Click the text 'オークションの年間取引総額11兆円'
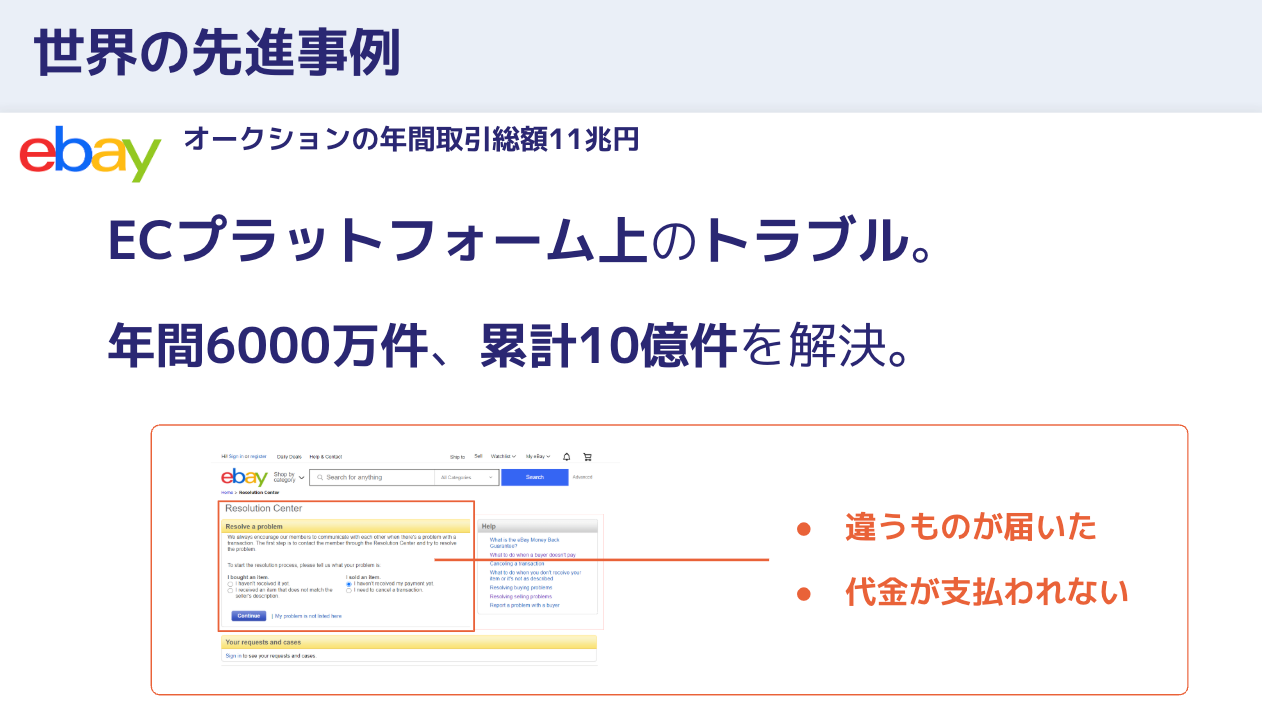Viewport: 1262px width, 708px height. tap(411, 139)
